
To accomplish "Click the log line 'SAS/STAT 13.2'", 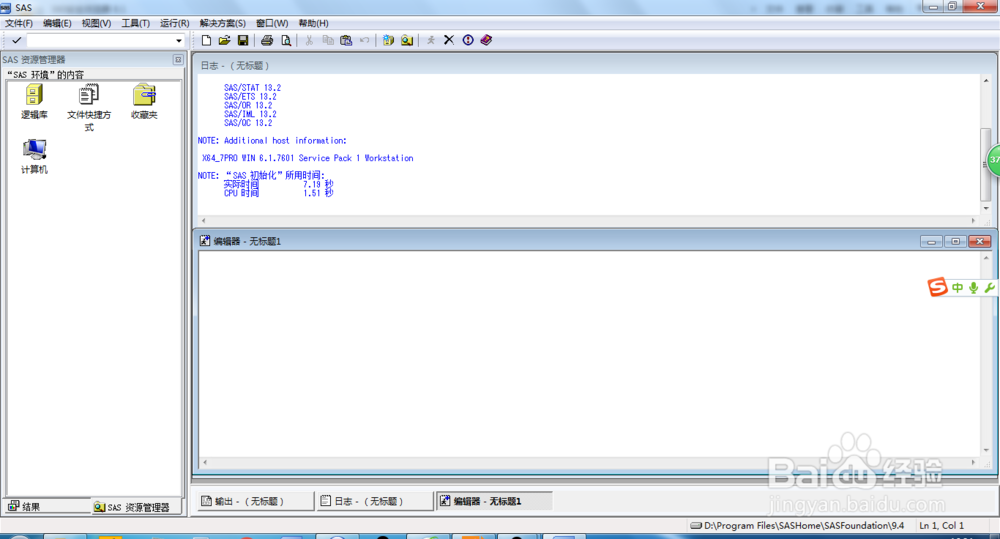I will [x=252, y=88].
